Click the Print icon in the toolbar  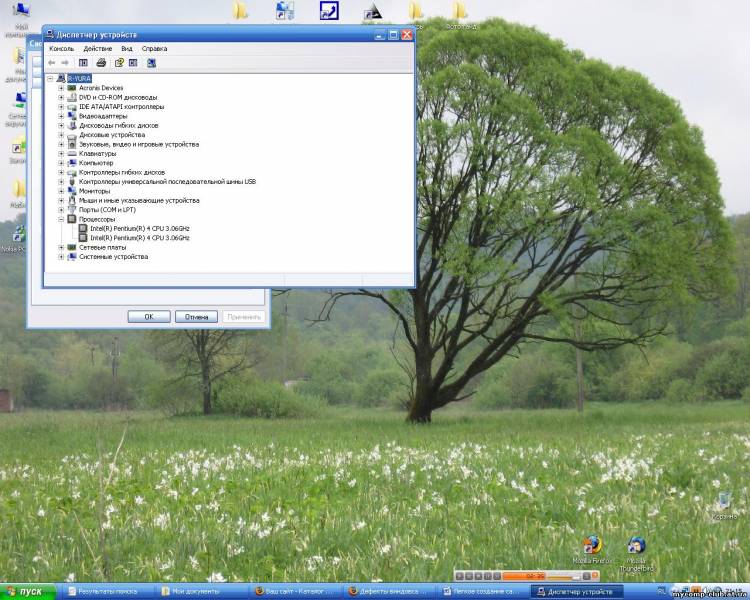pos(101,63)
